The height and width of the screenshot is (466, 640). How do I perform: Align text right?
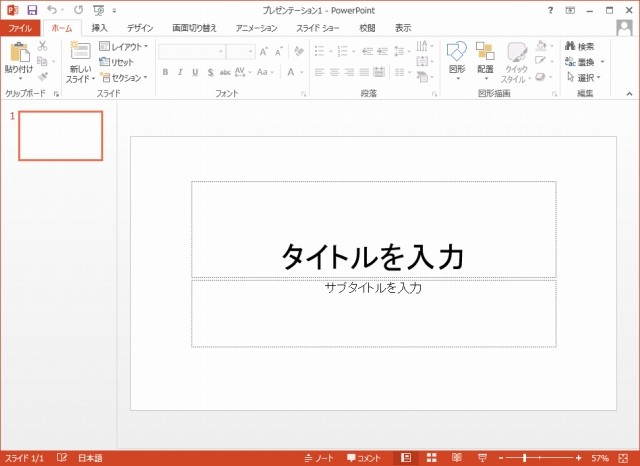[349, 72]
